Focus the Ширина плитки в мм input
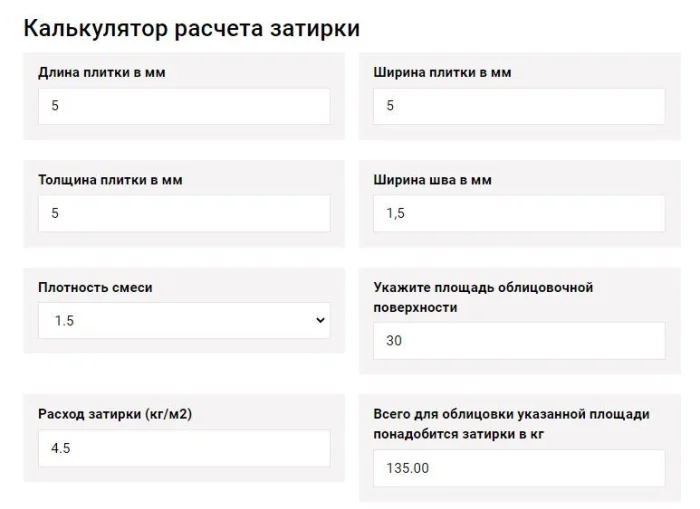The width and height of the screenshot is (700, 509). pos(519,106)
